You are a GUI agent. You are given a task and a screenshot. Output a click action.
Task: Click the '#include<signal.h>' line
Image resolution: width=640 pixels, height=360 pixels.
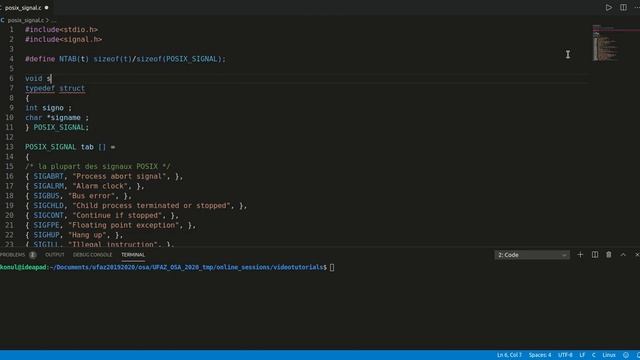click(63, 39)
